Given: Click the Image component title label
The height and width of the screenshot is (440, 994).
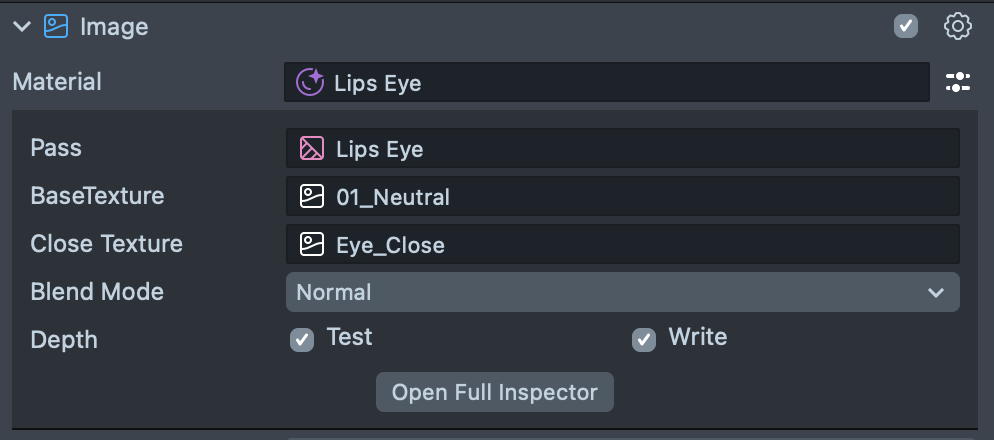Looking at the screenshot, I should pyautogui.click(x=114, y=27).
